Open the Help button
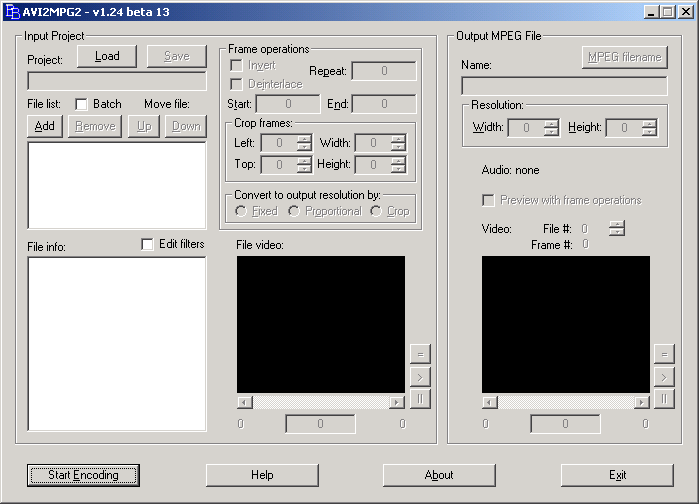 click(262, 475)
